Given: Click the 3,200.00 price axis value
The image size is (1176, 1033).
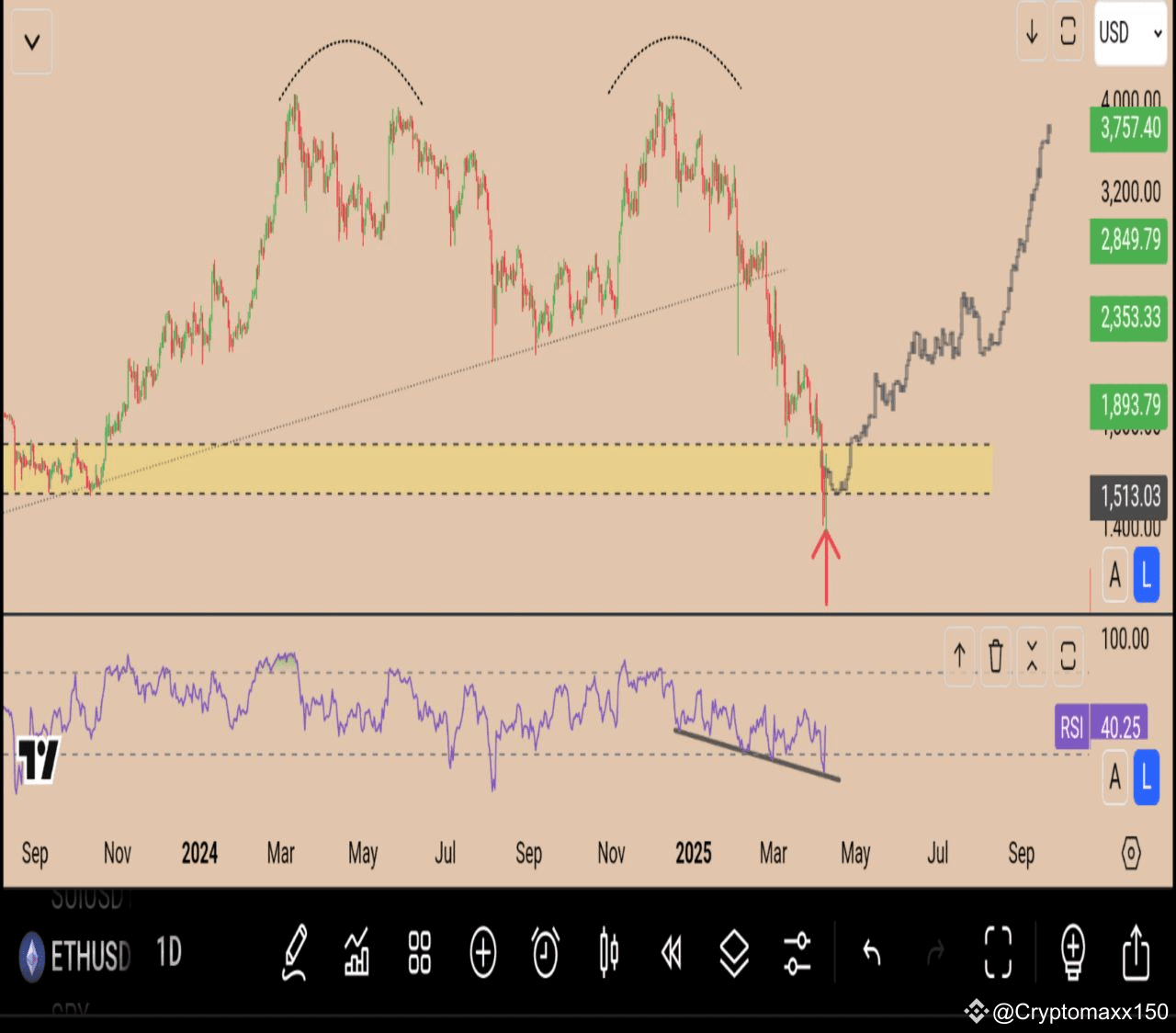Looking at the screenshot, I should pyautogui.click(x=1131, y=192).
